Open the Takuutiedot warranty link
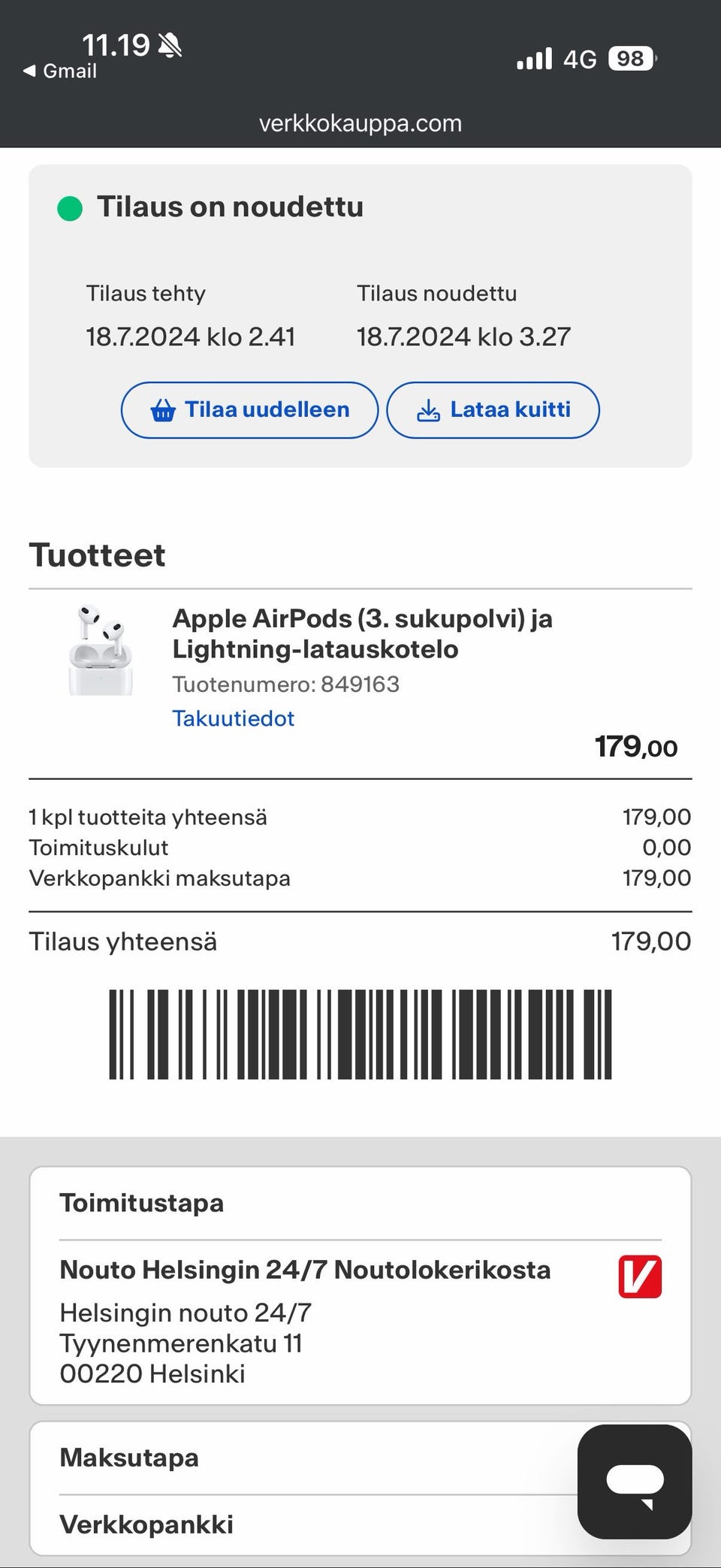The width and height of the screenshot is (721, 1568). pyautogui.click(x=233, y=718)
